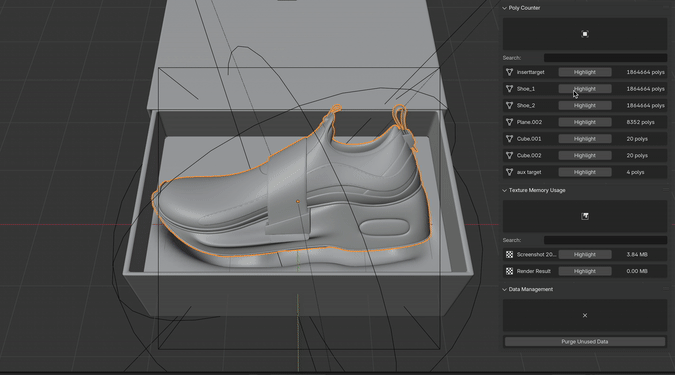Focus the Poly Counter search field
This screenshot has height=375, width=675.
pos(605,58)
